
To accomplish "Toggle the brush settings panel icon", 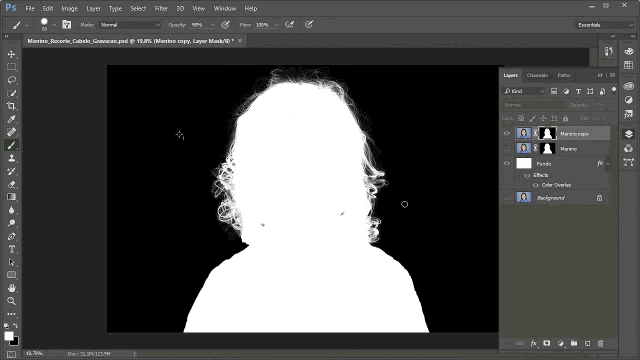I will pos(67,25).
